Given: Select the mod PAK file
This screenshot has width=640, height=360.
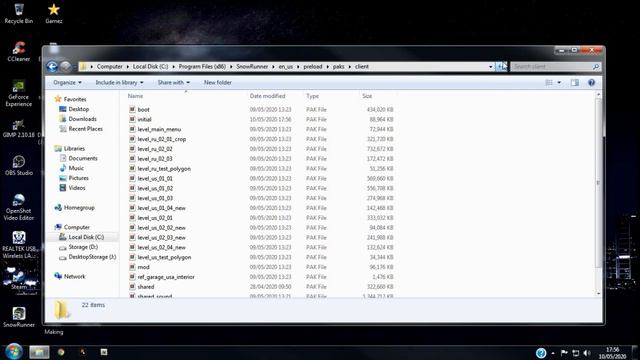Looking at the screenshot, I should pyautogui.click(x=140, y=267).
